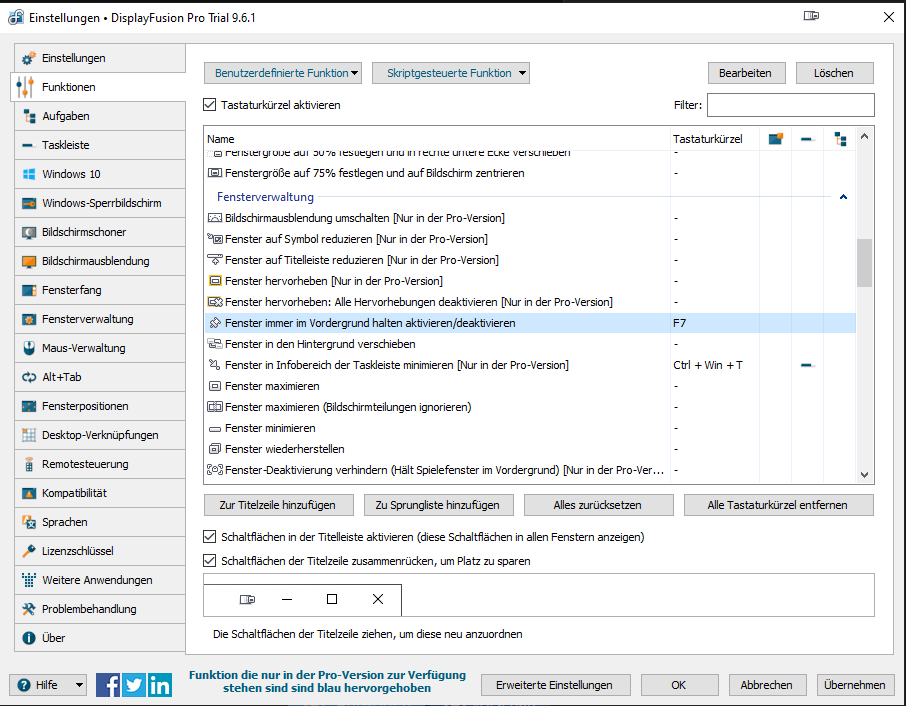The height and width of the screenshot is (706, 906).
Task: Switch to the Alt+Tab tab
Action: pos(99,377)
